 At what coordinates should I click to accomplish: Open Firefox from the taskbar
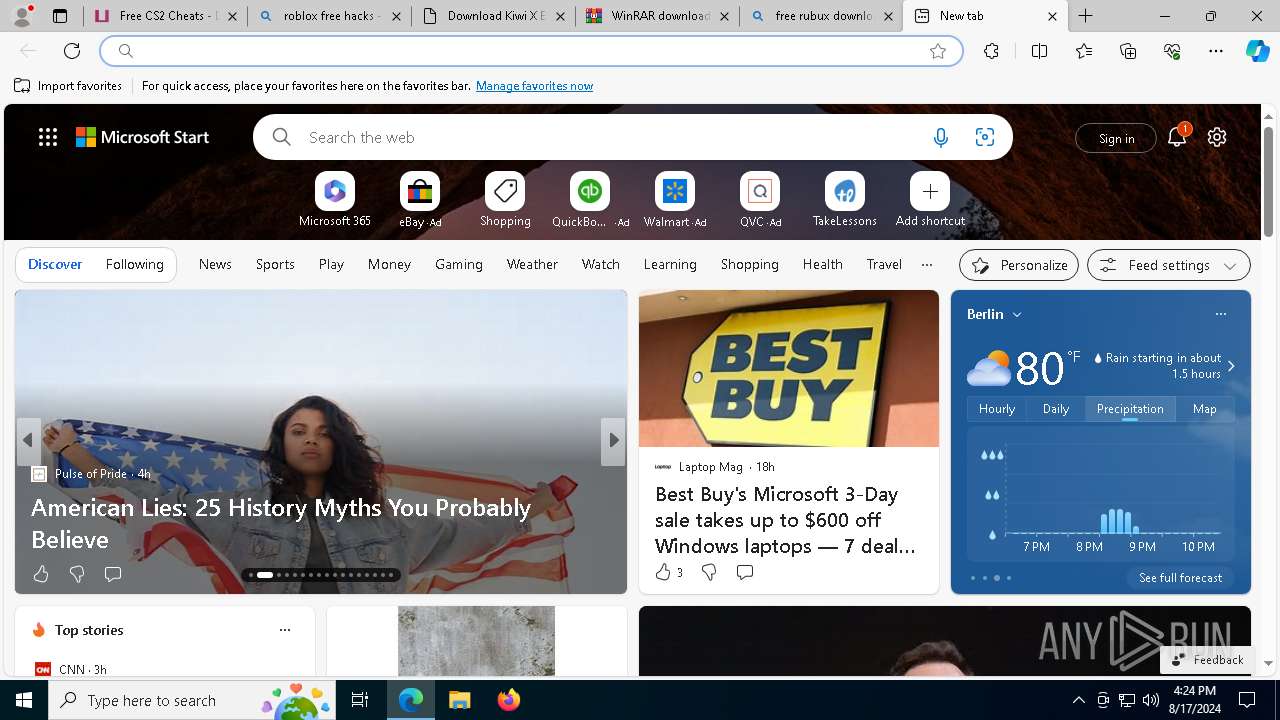pyautogui.click(x=509, y=700)
